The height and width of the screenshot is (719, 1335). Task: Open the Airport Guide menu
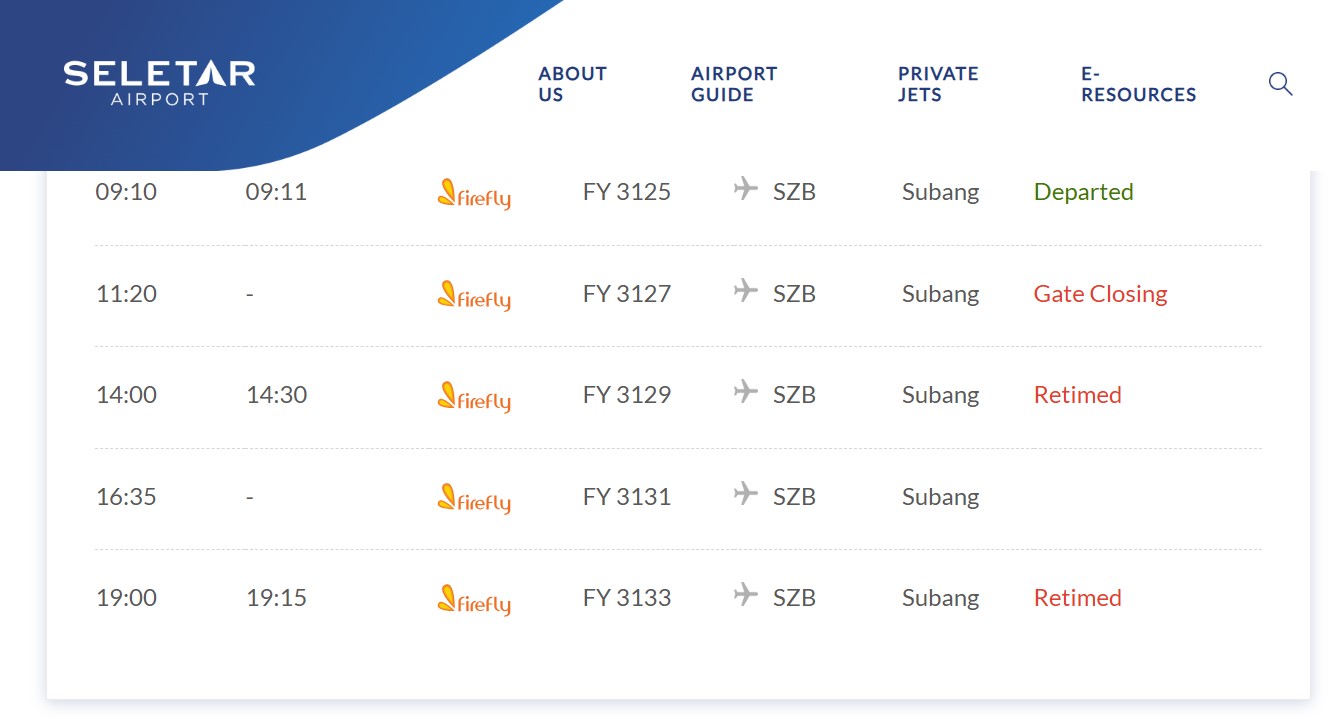(x=733, y=84)
